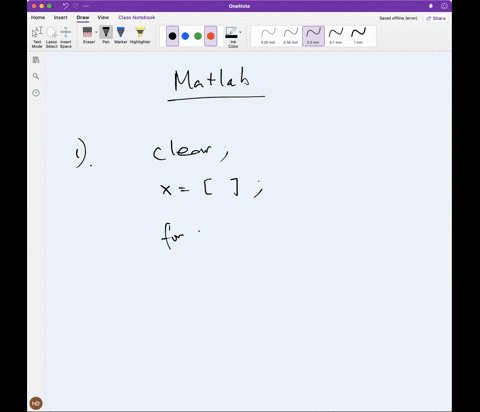The height and width of the screenshot is (412, 480).
Task: Open the Home ribbon tab
Action: coord(38,17)
